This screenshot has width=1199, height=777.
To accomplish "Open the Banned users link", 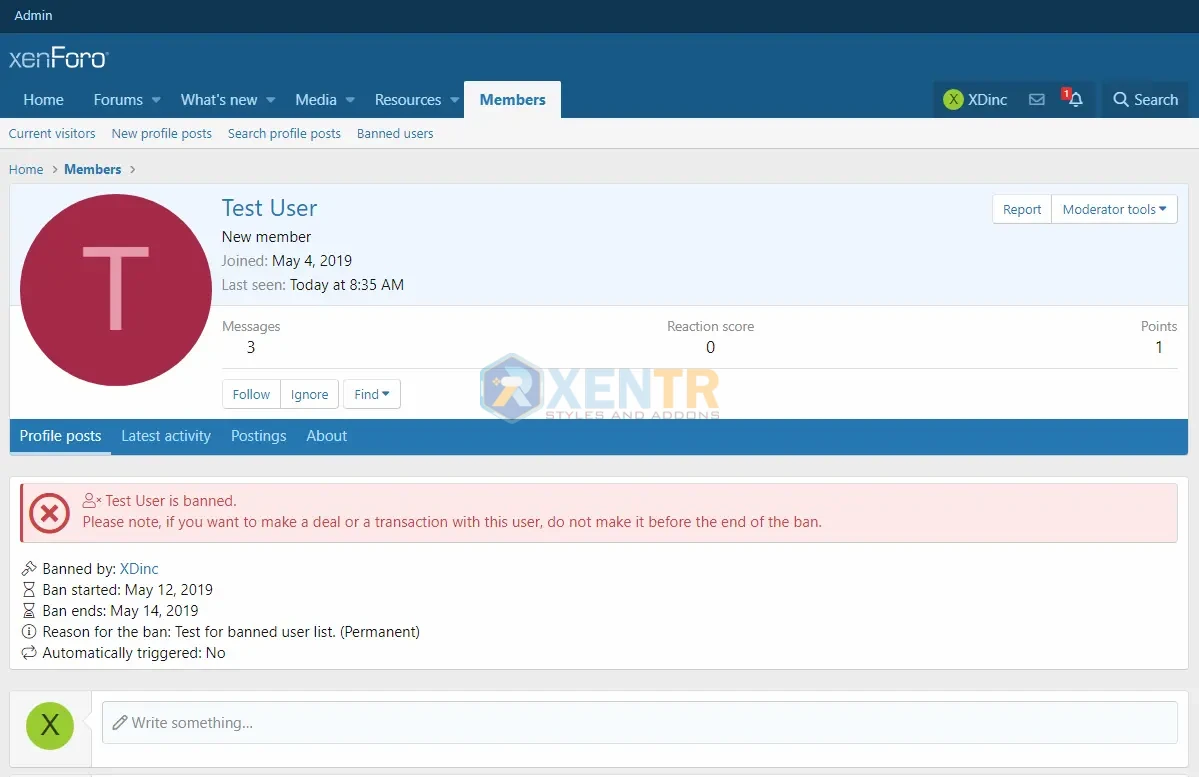I will point(395,134).
